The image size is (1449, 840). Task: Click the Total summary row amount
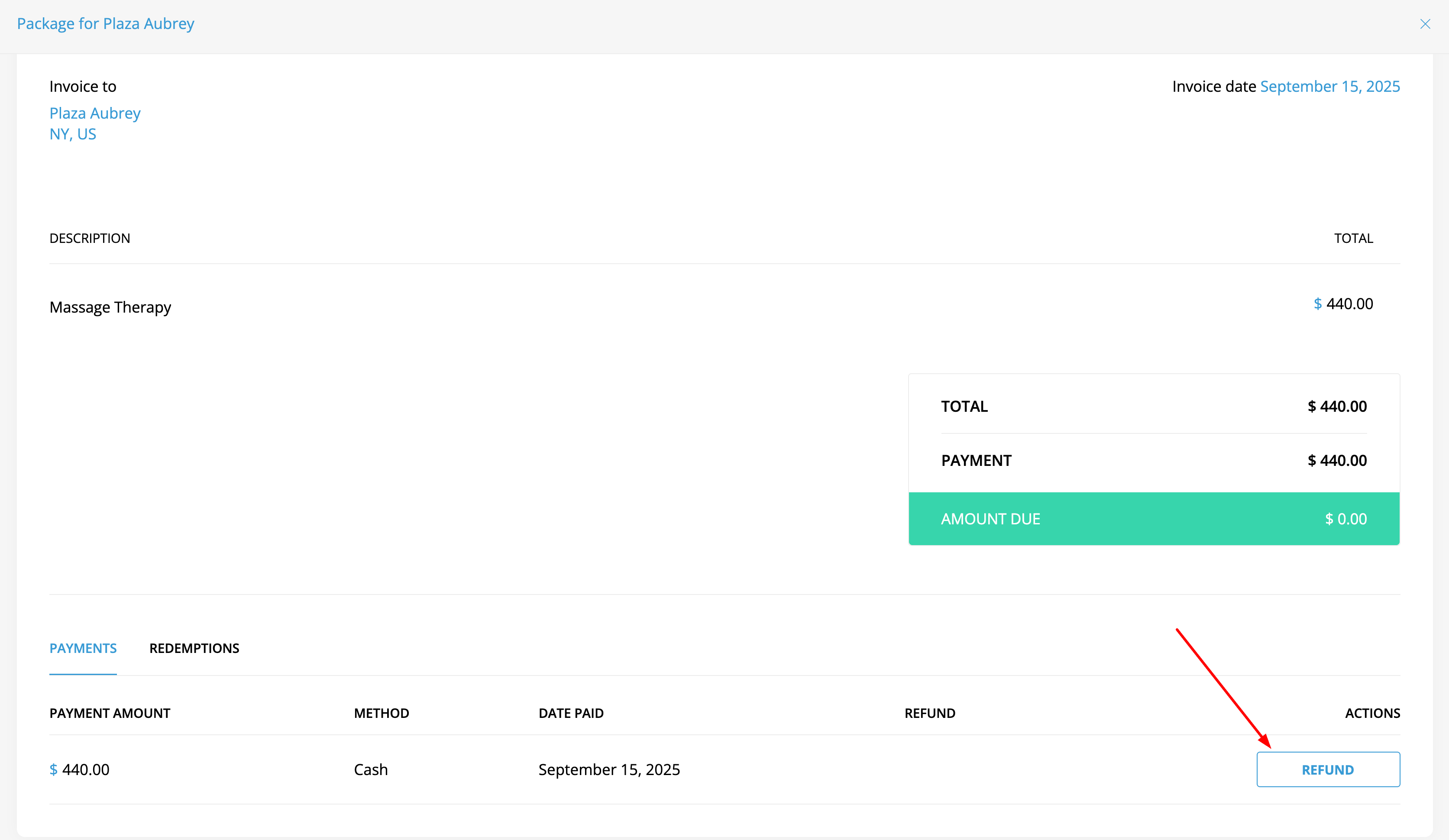[1337, 407]
